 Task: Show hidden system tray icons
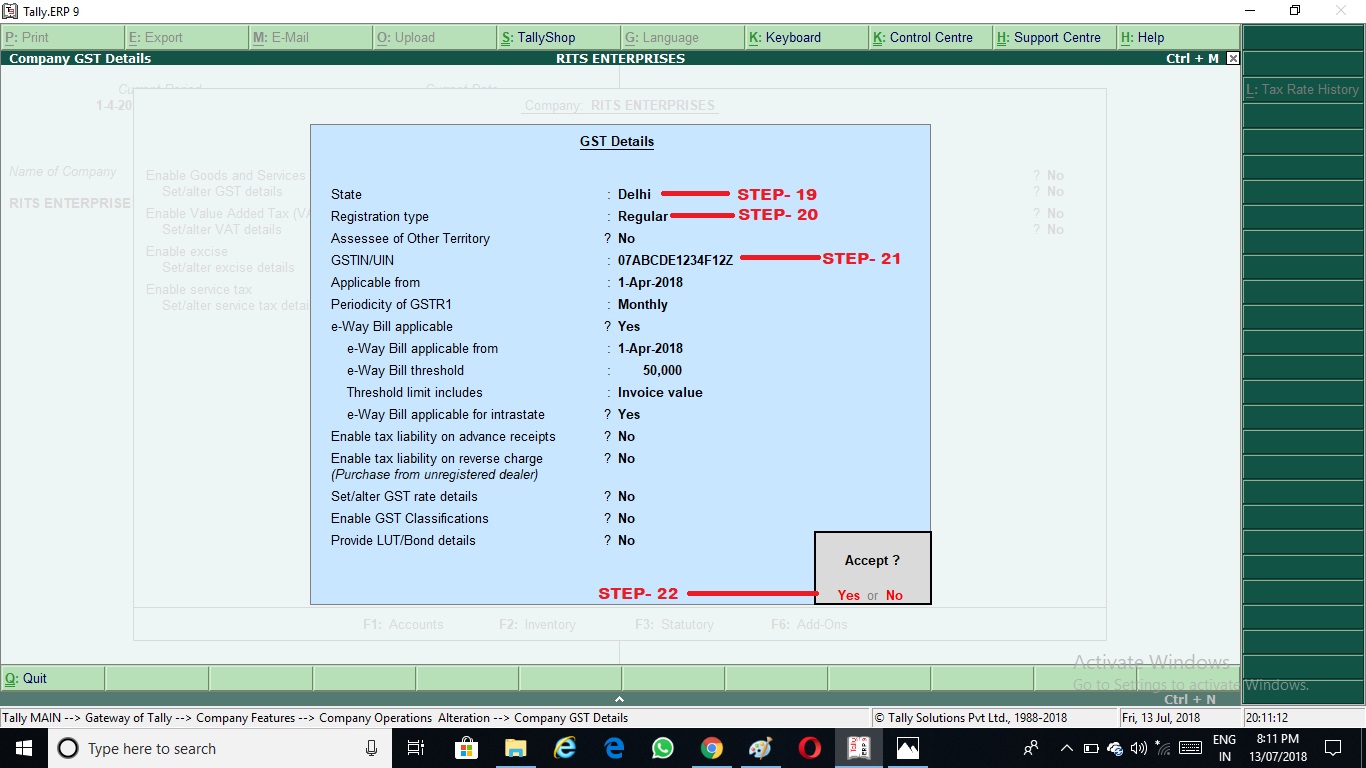1066,748
